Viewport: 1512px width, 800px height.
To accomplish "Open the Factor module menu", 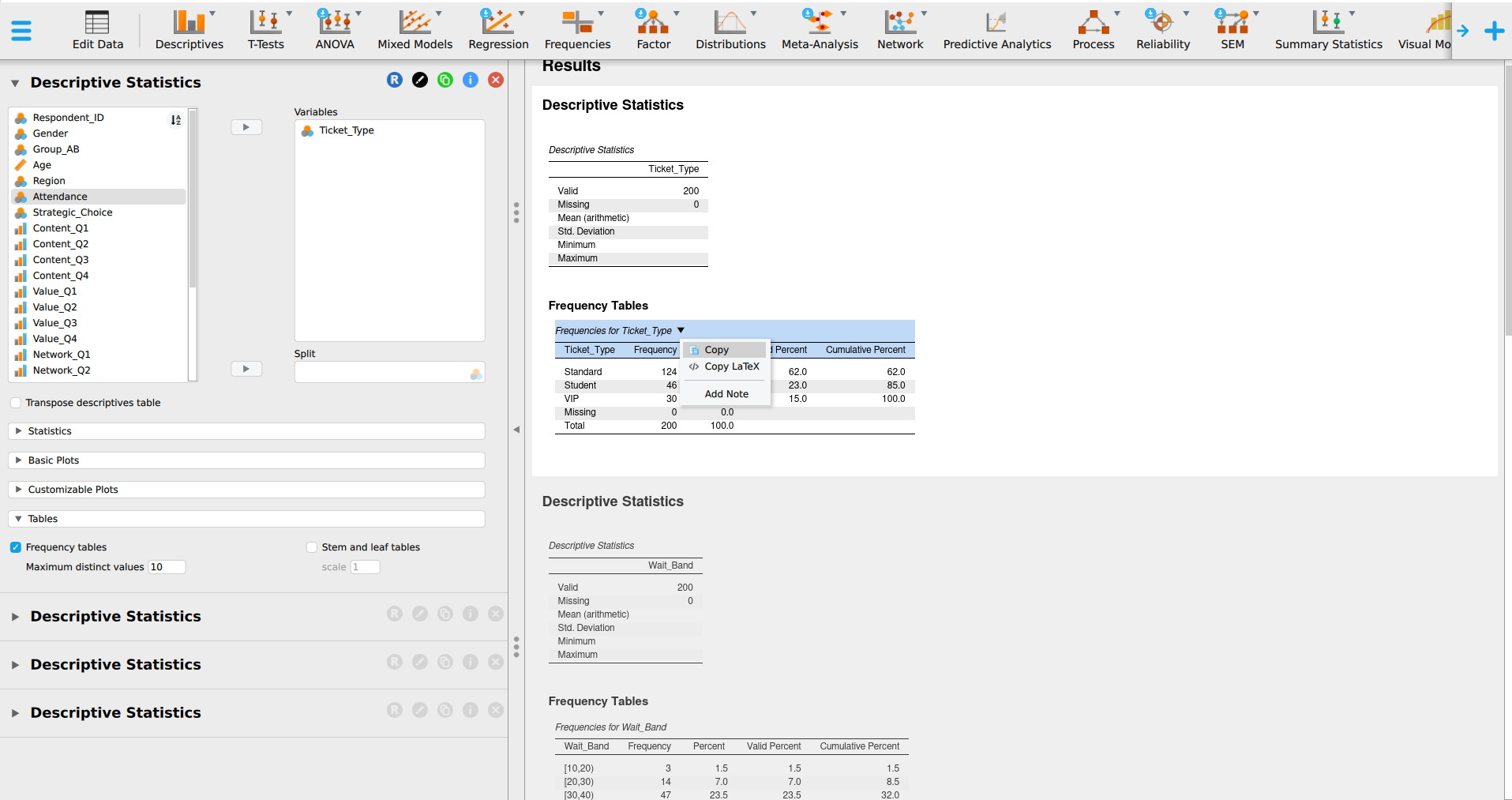I will click(x=654, y=31).
